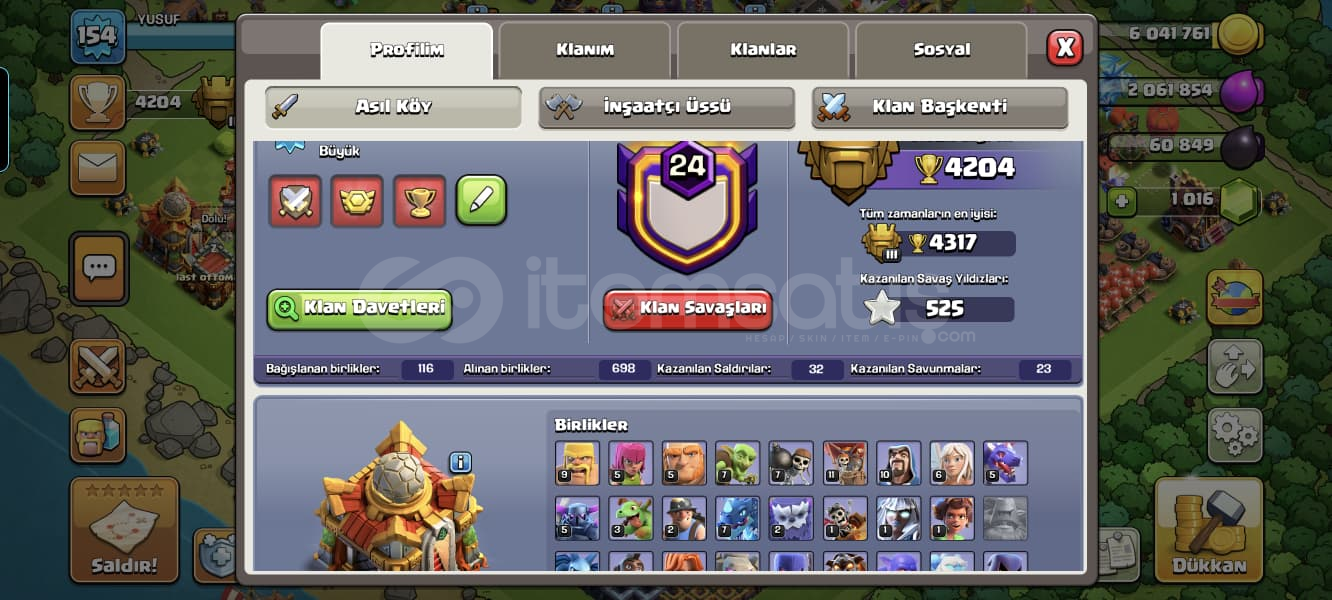Screen dimensions: 1332x600
Task: Click the green pencil edit icon
Action: (x=481, y=200)
